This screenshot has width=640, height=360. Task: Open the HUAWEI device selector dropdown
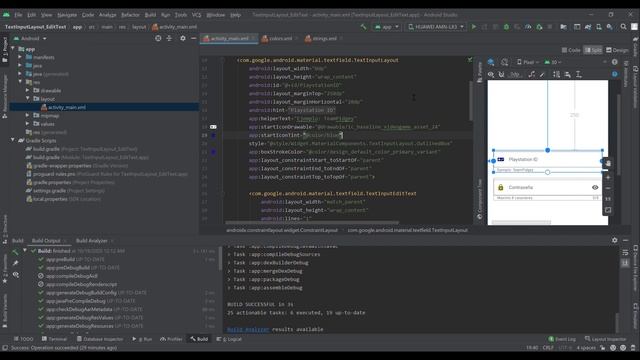pyautogui.click(x=436, y=27)
